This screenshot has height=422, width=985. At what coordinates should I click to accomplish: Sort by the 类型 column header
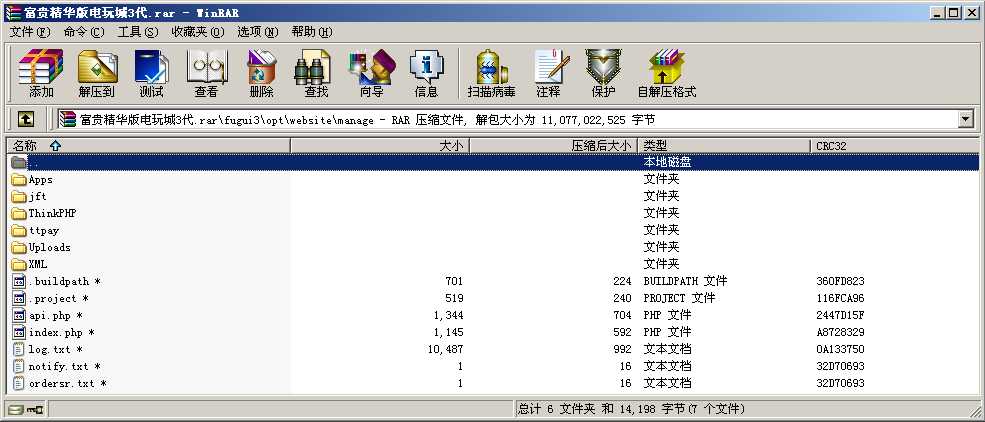[x=724, y=146]
